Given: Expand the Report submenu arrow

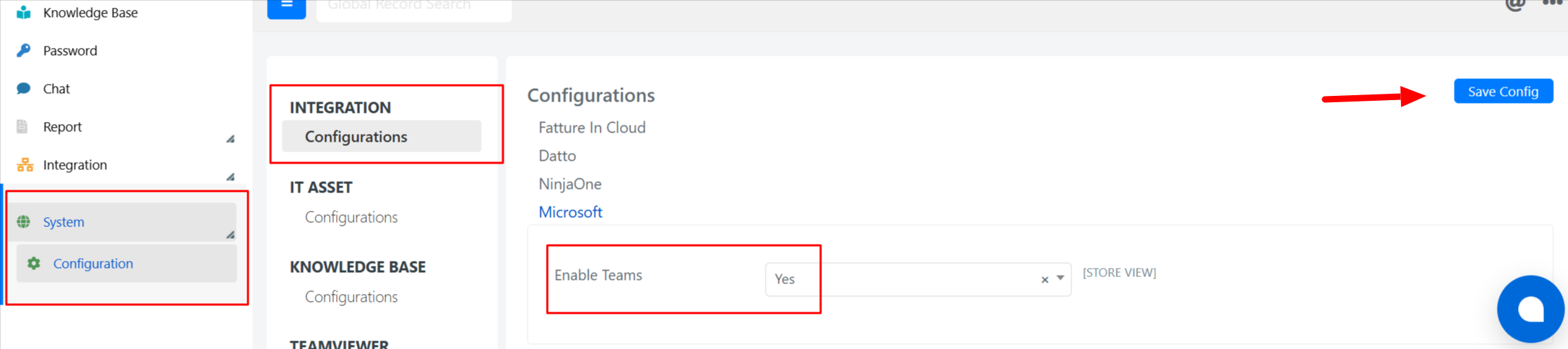Looking at the screenshot, I should point(230,139).
